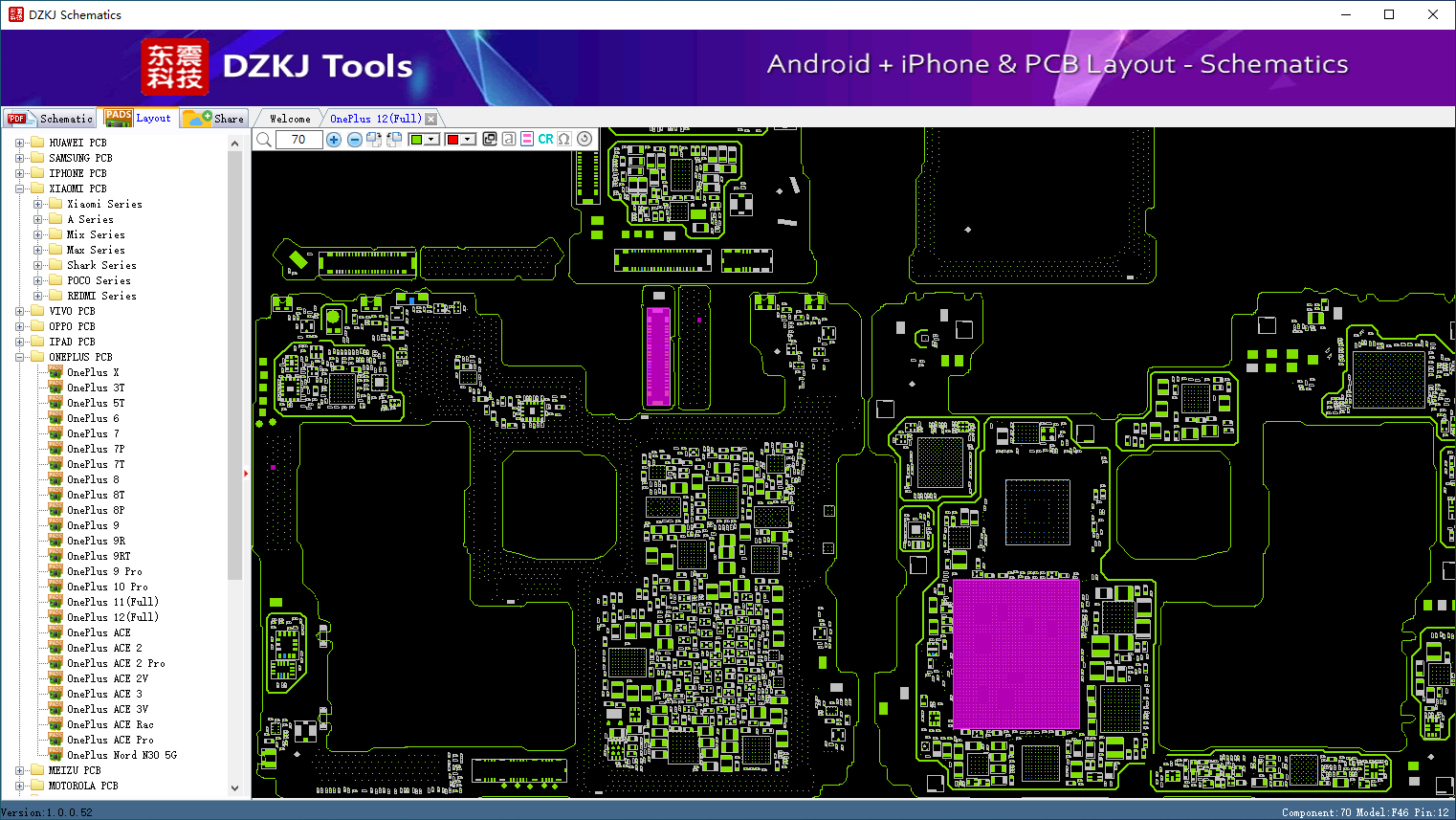1456x820 pixels.
Task: Open OnePlus 9RT layout
Action: tap(99, 556)
